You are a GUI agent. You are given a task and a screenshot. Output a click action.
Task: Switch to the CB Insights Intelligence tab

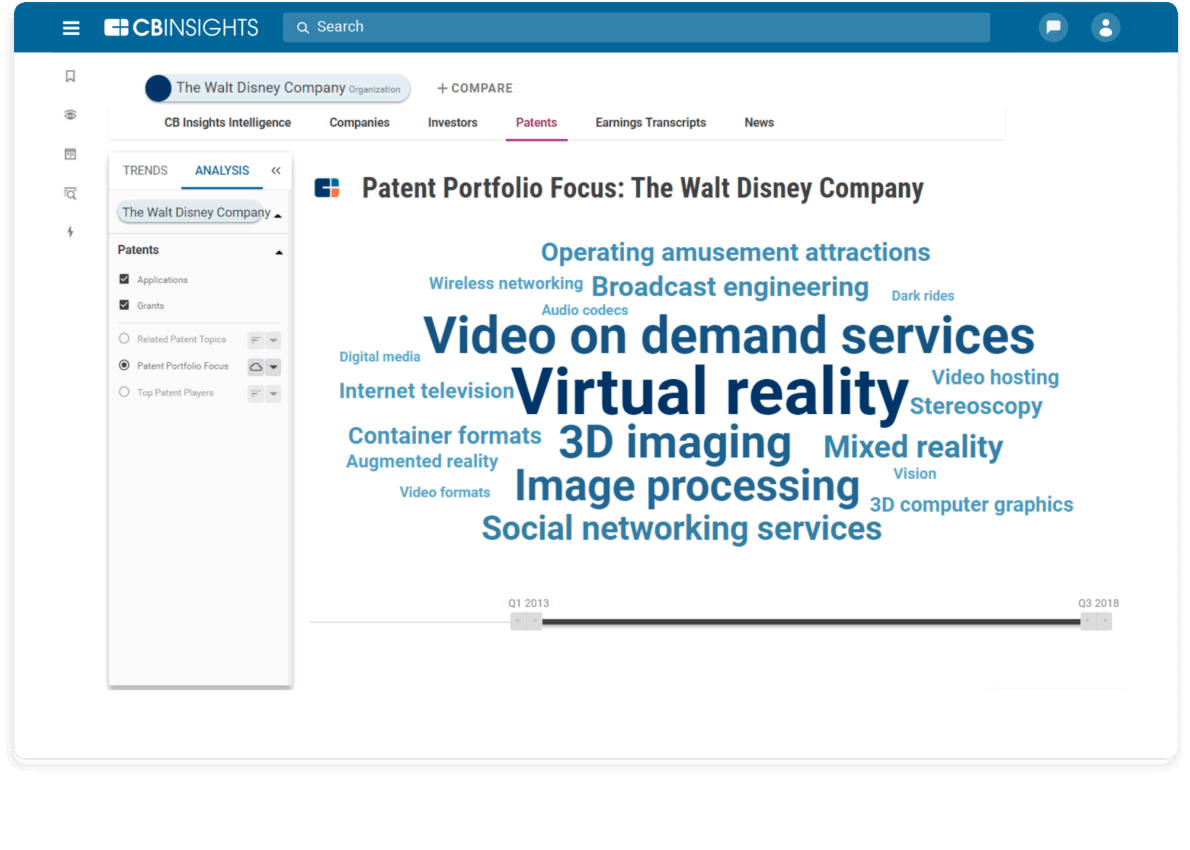pyautogui.click(x=228, y=122)
